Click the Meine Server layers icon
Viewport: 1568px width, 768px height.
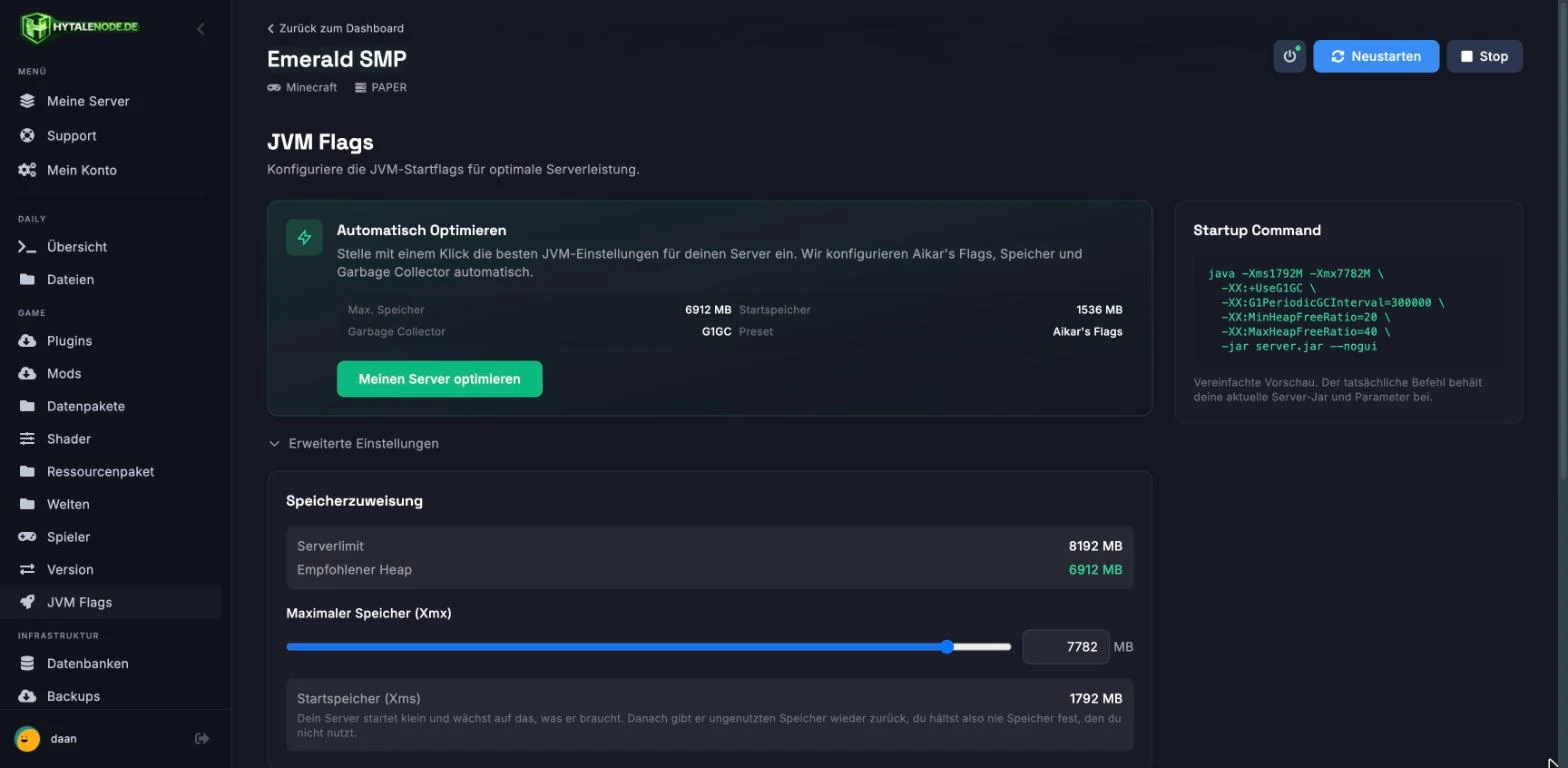[27, 101]
